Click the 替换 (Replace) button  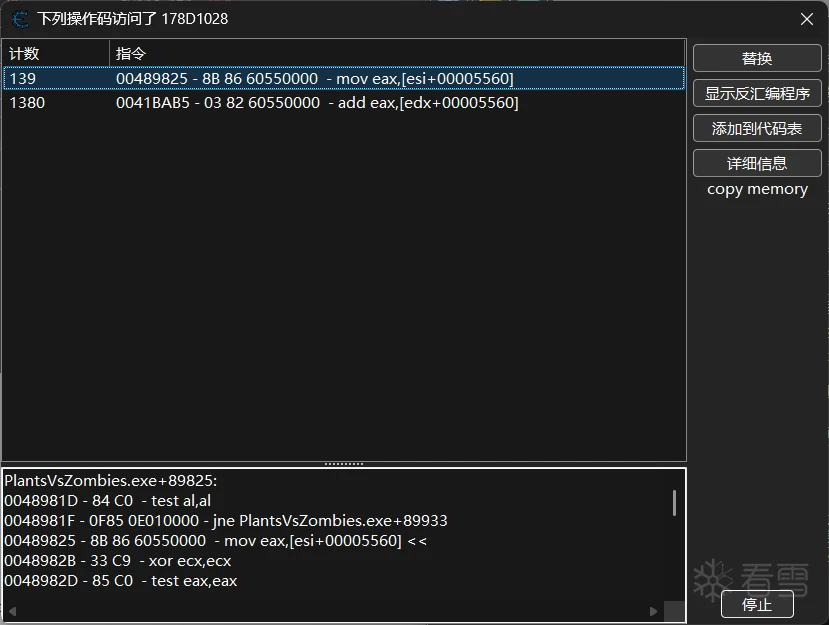(757, 58)
